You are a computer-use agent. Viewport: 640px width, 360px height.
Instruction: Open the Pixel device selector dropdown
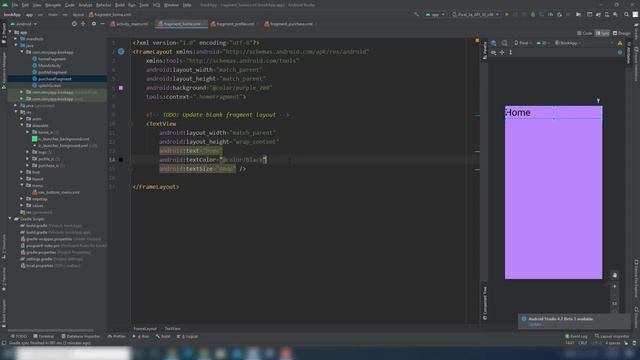[476, 14]
